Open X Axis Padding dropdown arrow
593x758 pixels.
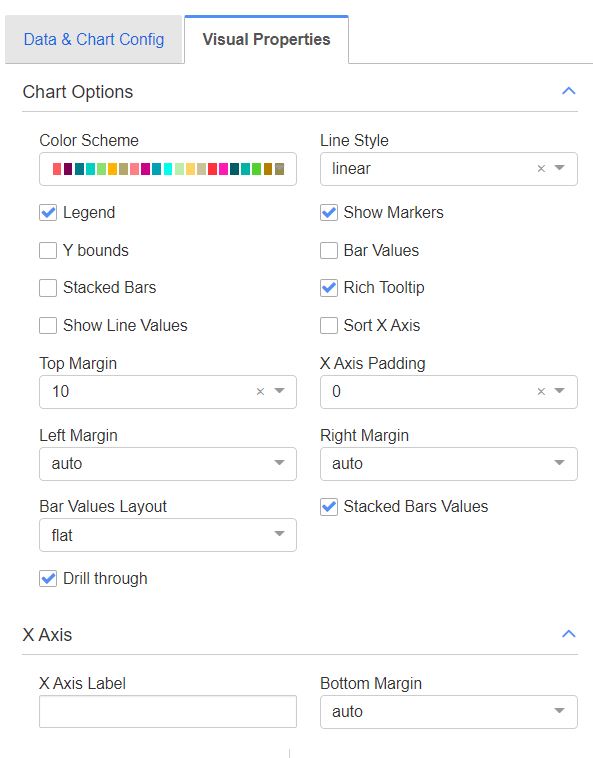point(560,391)
